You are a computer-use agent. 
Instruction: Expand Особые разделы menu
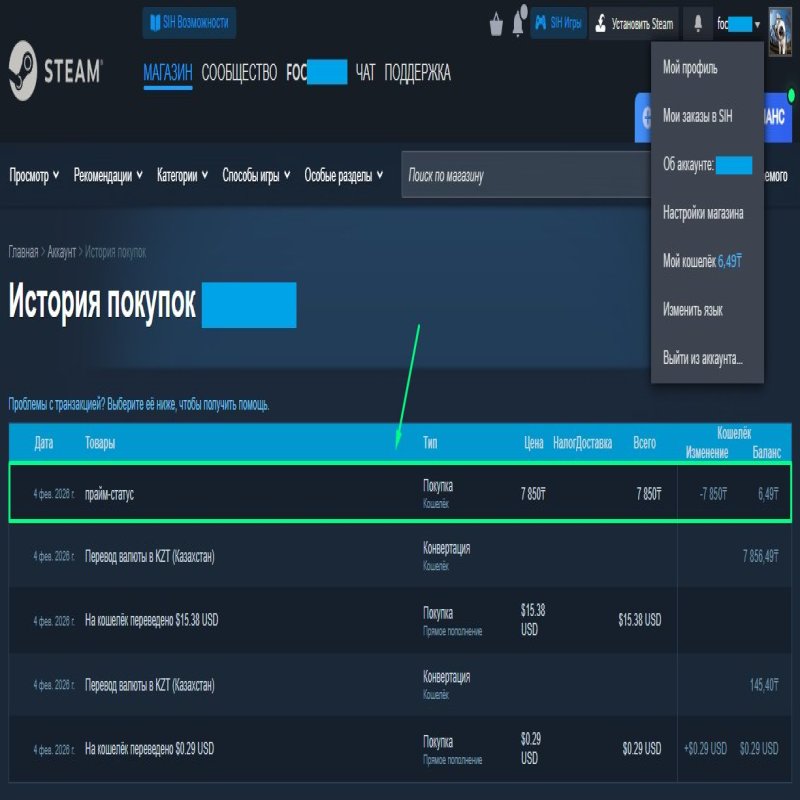(x=344, y=176)
